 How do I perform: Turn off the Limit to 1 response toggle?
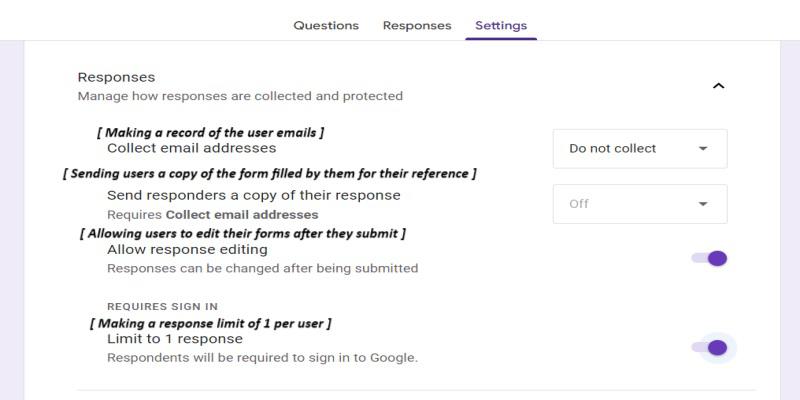(x=710, y=347)
